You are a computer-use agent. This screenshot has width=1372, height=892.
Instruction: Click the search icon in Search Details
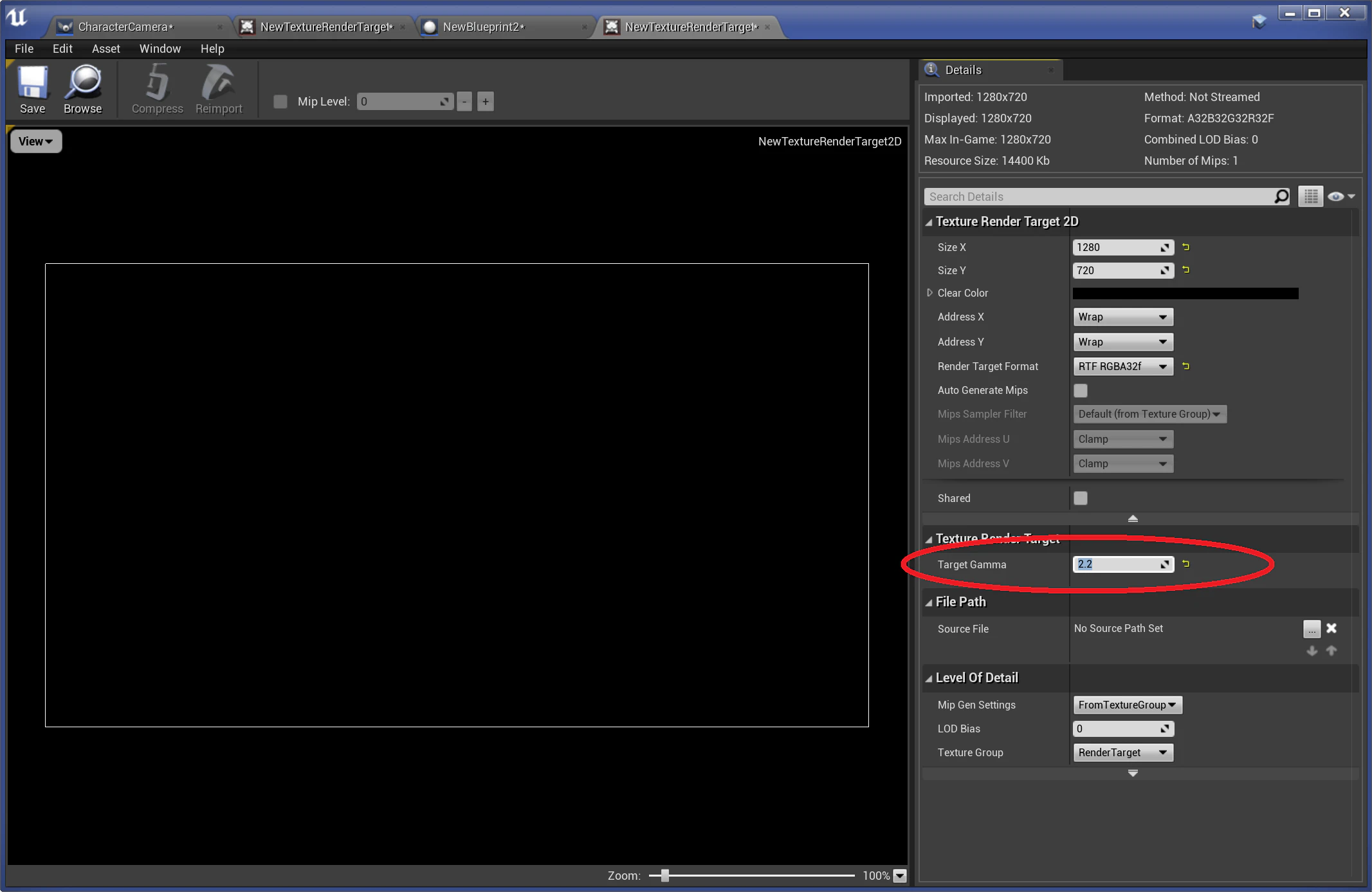(x=1281, y=196)
